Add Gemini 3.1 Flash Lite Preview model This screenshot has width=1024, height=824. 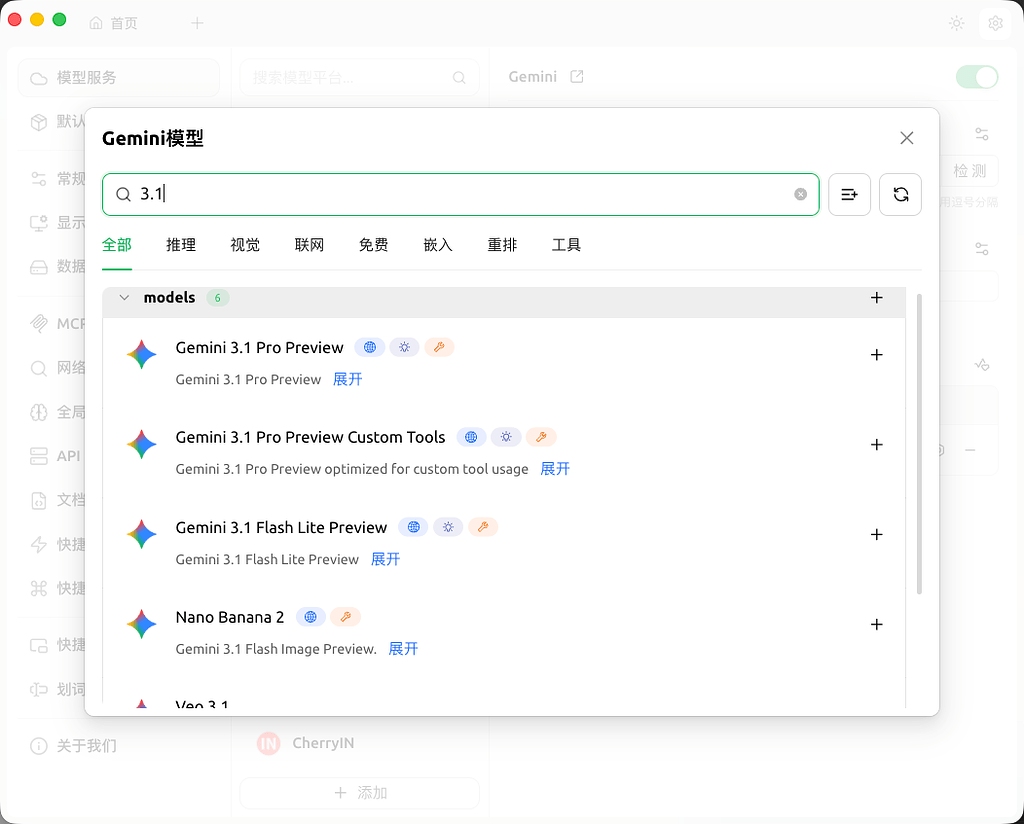pyautogui.click(x=876, y=534)
